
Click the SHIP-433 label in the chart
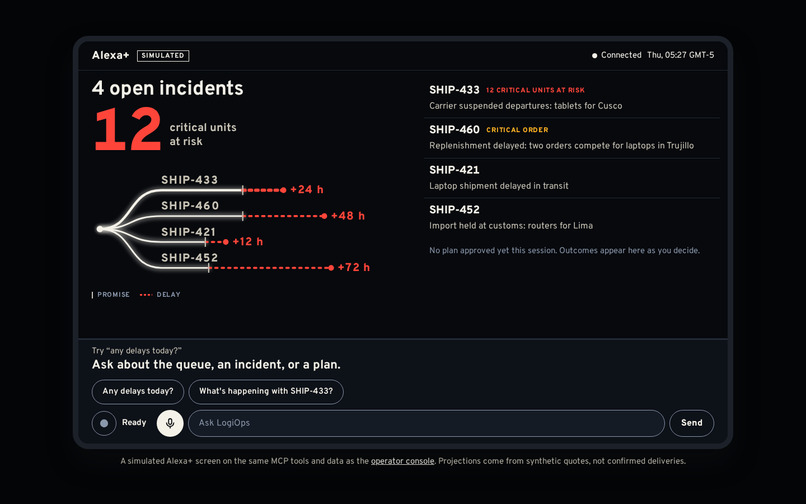(x=190, y=180)
